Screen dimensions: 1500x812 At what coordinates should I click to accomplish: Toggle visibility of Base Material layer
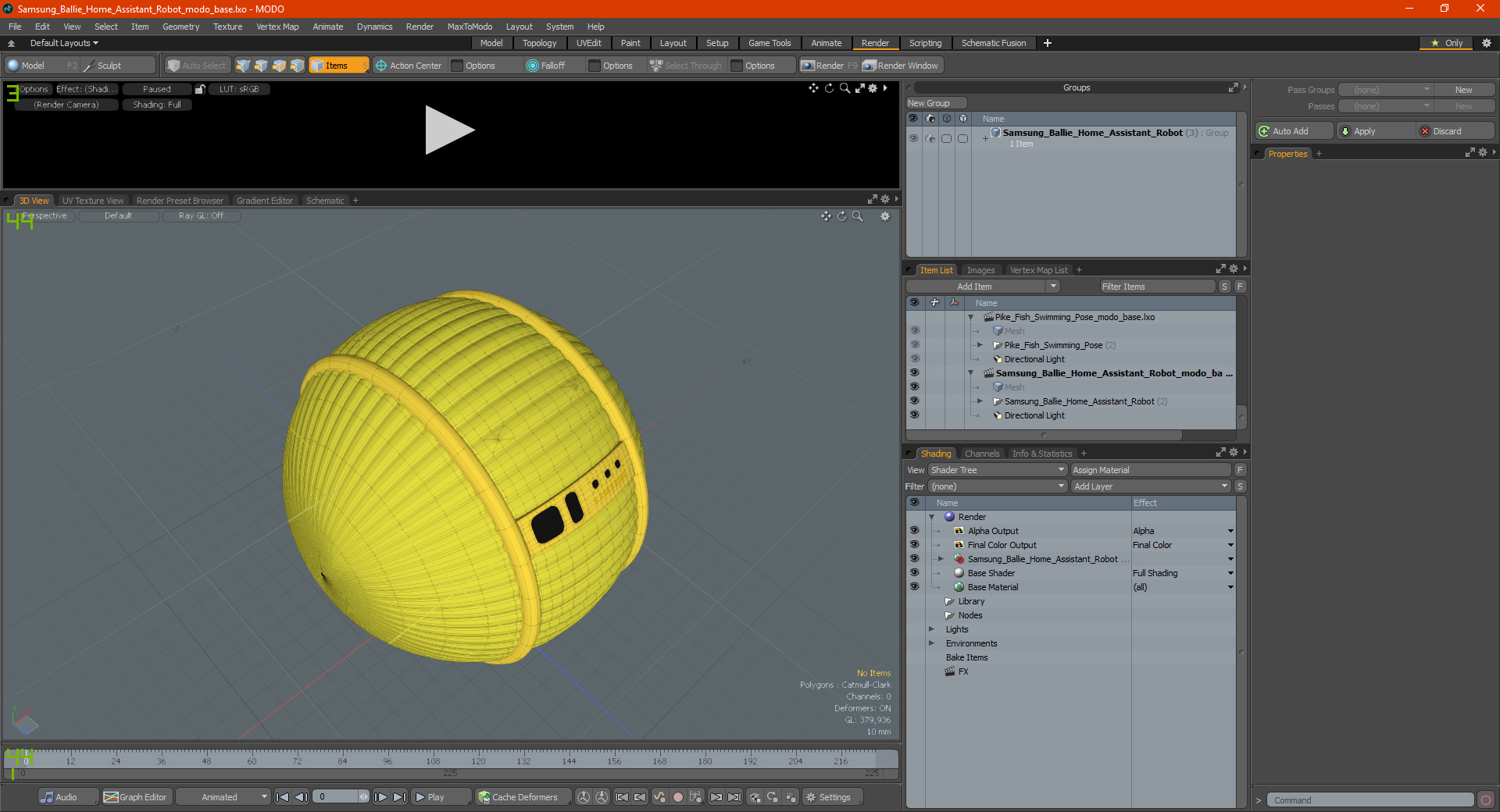914,587
